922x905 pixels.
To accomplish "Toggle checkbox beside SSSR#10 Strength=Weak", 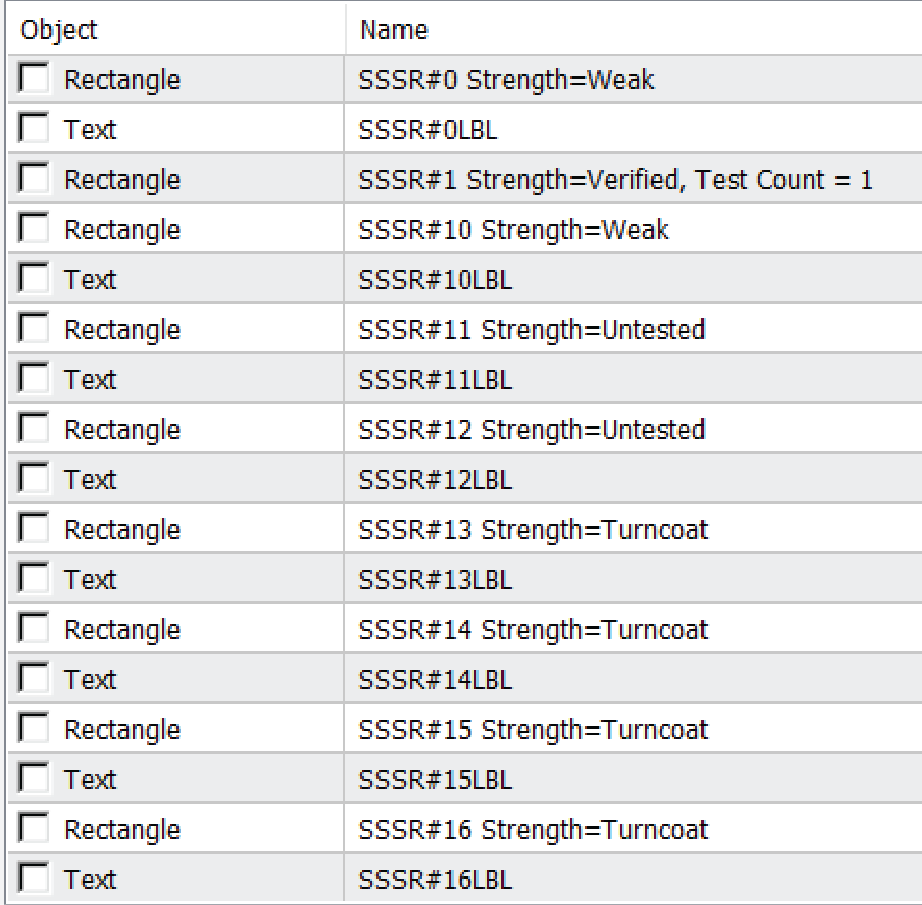I will (34, 228).
